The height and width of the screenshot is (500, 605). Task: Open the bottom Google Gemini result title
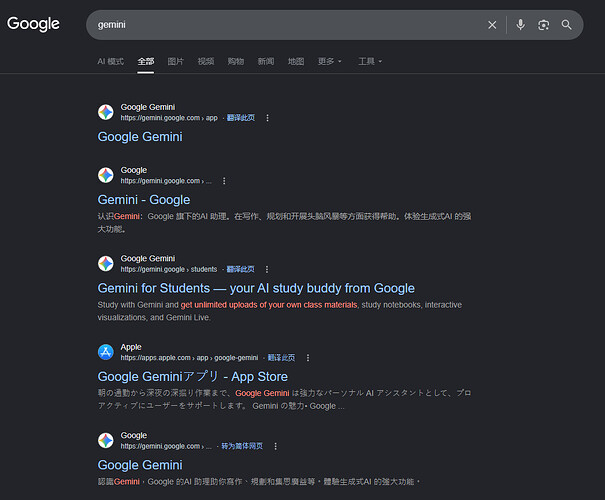click(x=140, y=465)
